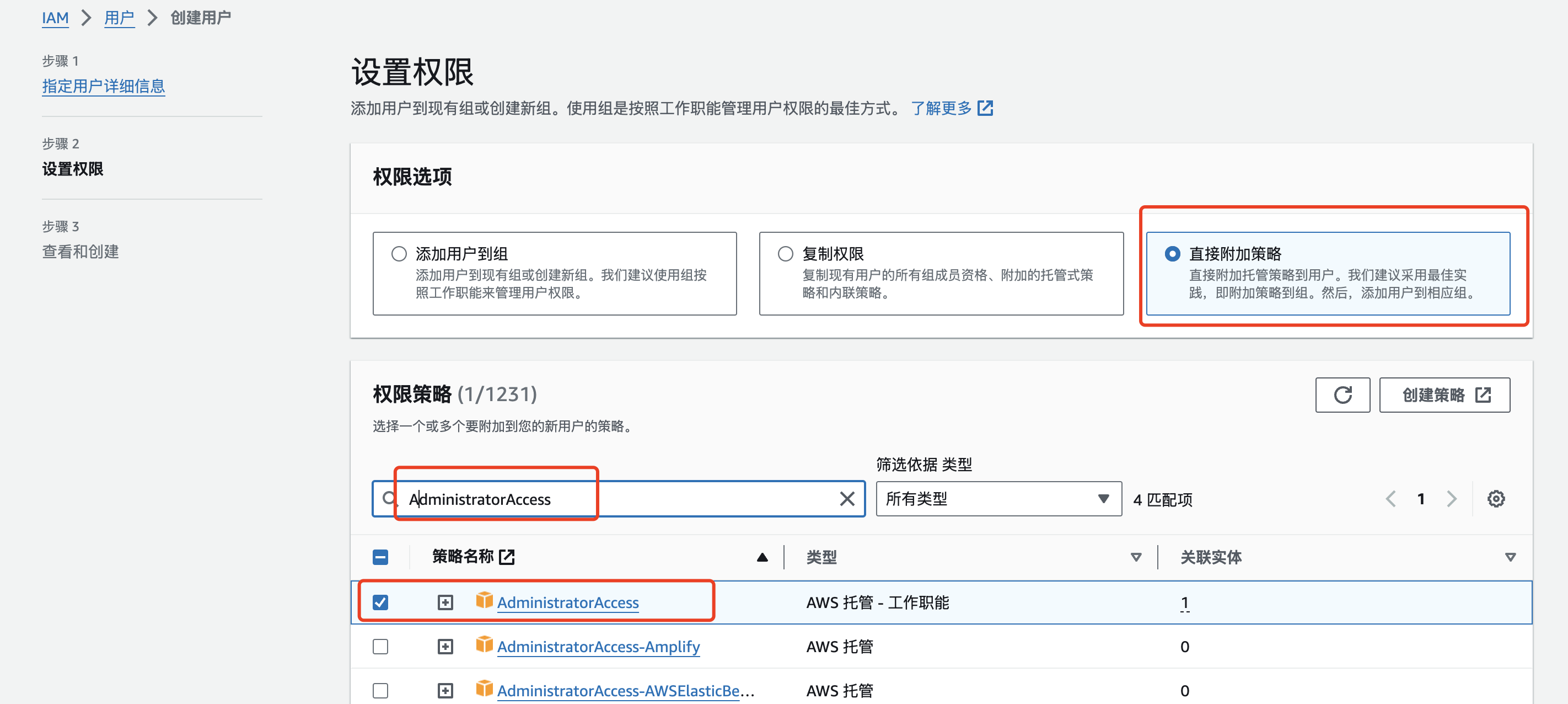Click the AWS 托管 - 工作职能 type cell
Viewport: 1568px width, 704px height.
click(x=877, y=603)
